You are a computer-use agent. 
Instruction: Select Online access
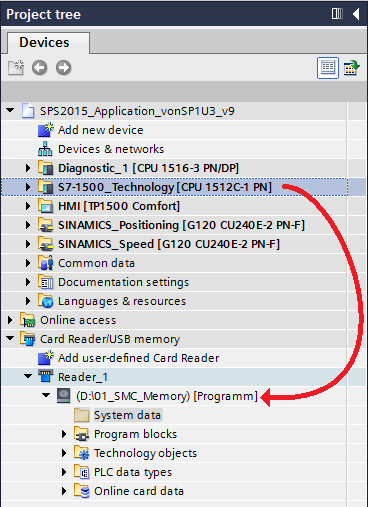78,320
